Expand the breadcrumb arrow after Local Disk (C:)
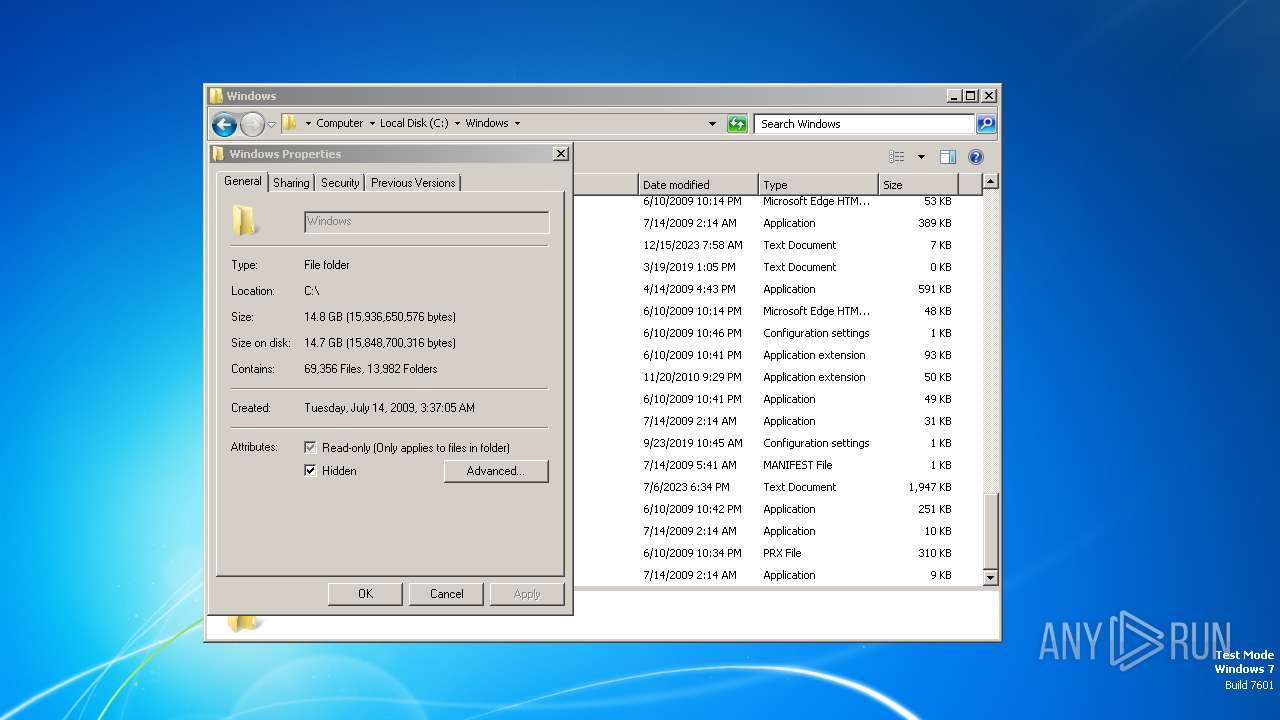 coord(457,124)
